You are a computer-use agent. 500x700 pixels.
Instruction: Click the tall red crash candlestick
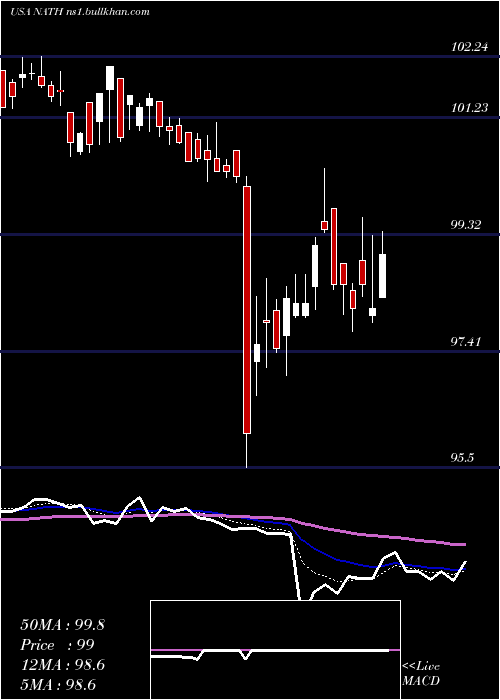pyautogui.click(x=246, y=310)
